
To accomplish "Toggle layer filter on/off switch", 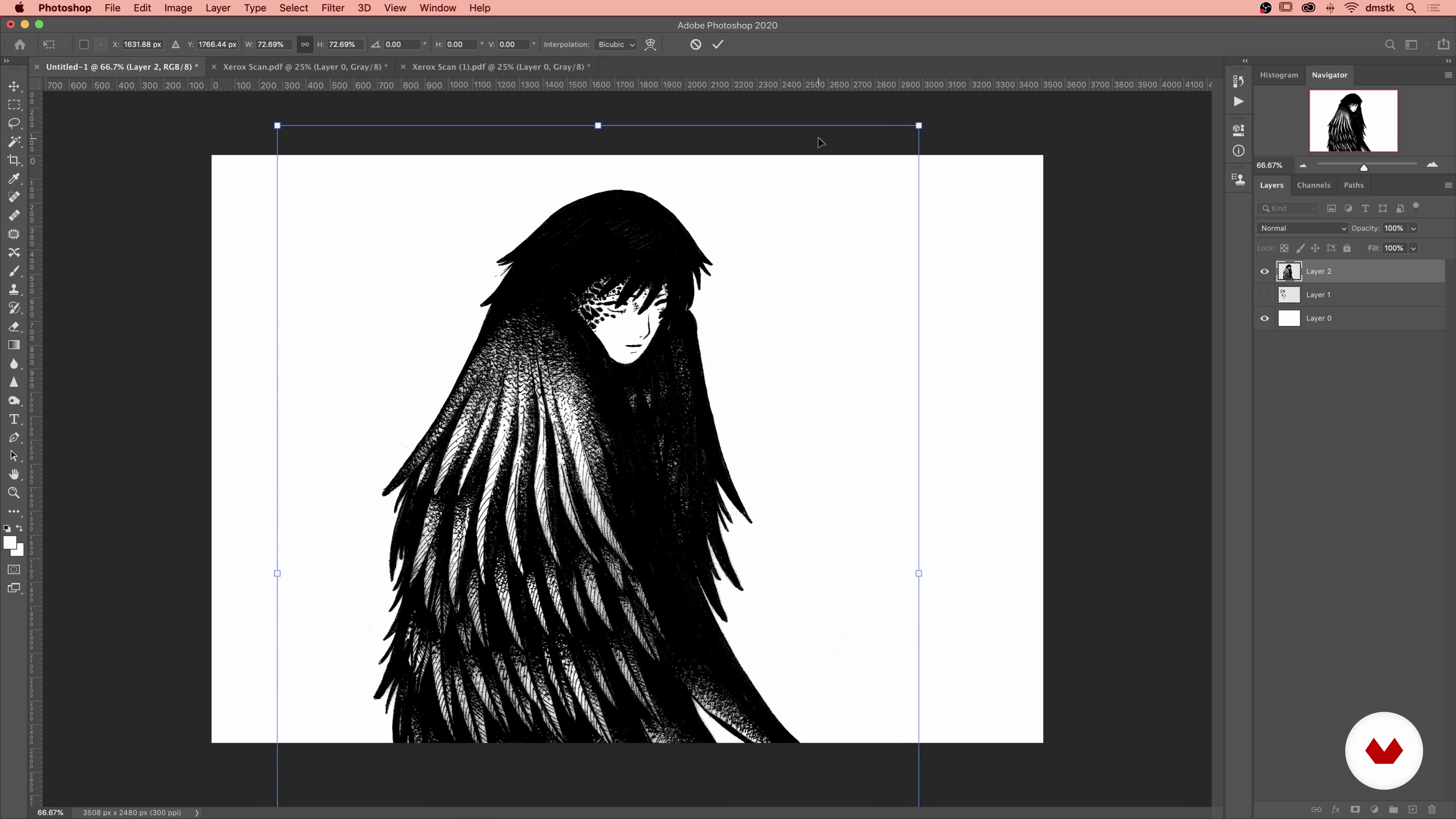I will pos(1416,207).
